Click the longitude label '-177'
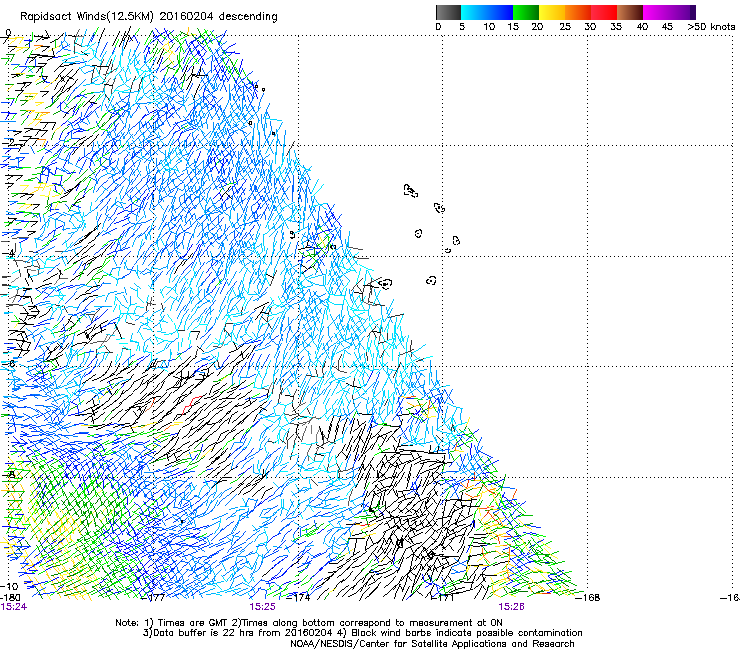 point(154,598)
